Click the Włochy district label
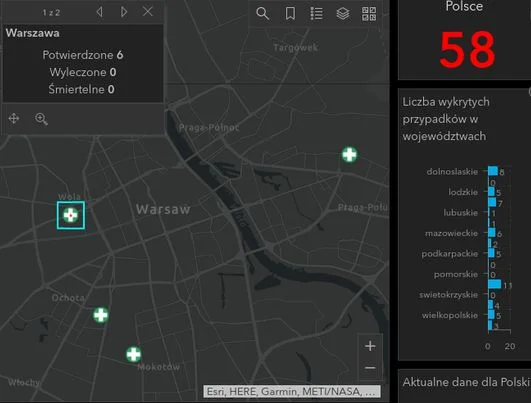531x403 pixels. click(24, 383)
